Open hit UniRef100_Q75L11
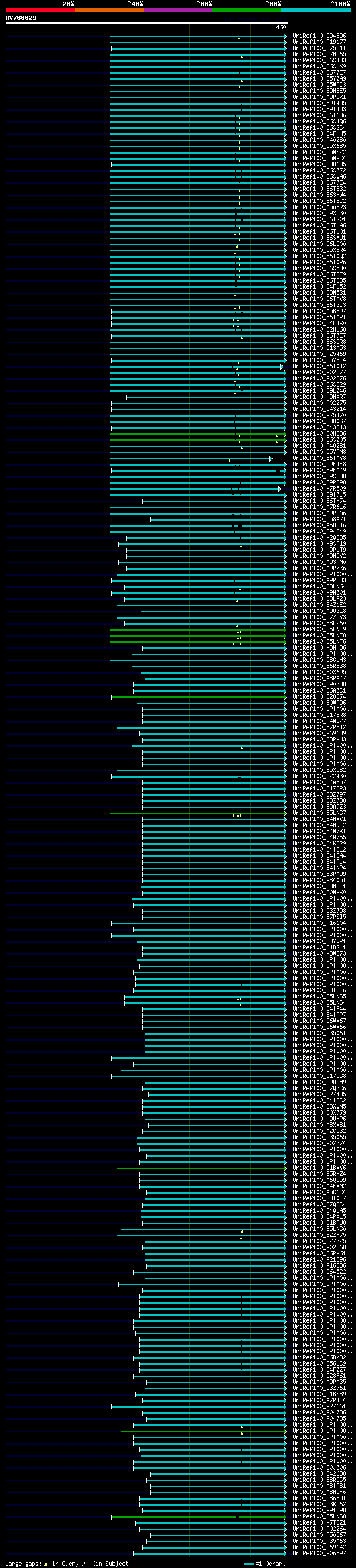This screenshot has height=1568, width=356. click(319, 48)
